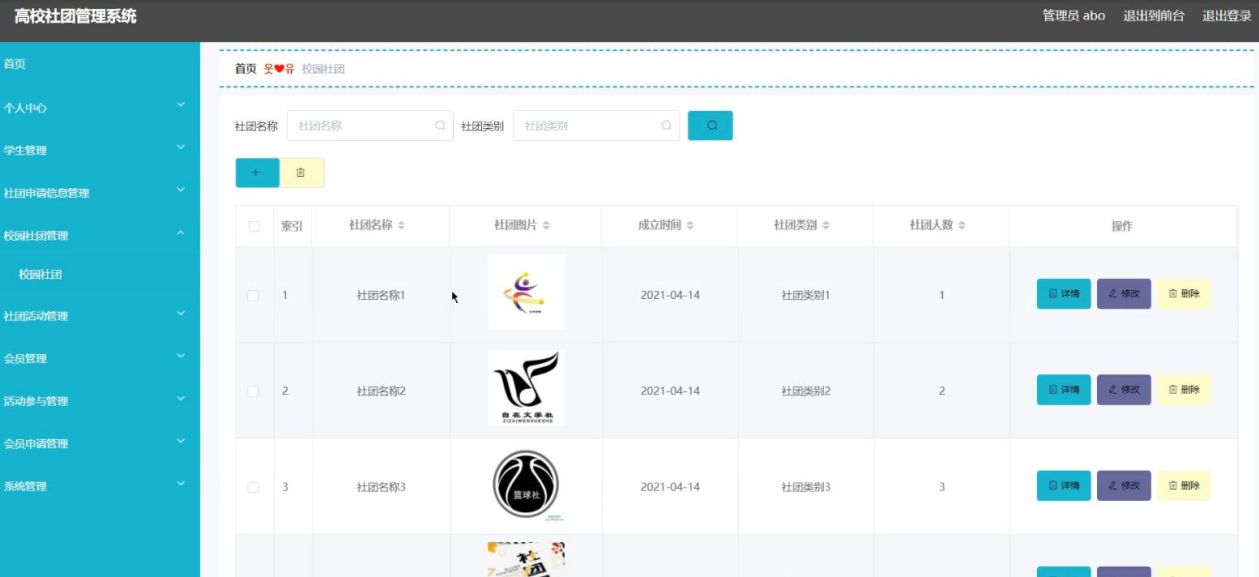The image size is (1259, 577).
Task: Expand 会员管理 sidebar menu
Action: pyautogui.click(x=100, y=358)
